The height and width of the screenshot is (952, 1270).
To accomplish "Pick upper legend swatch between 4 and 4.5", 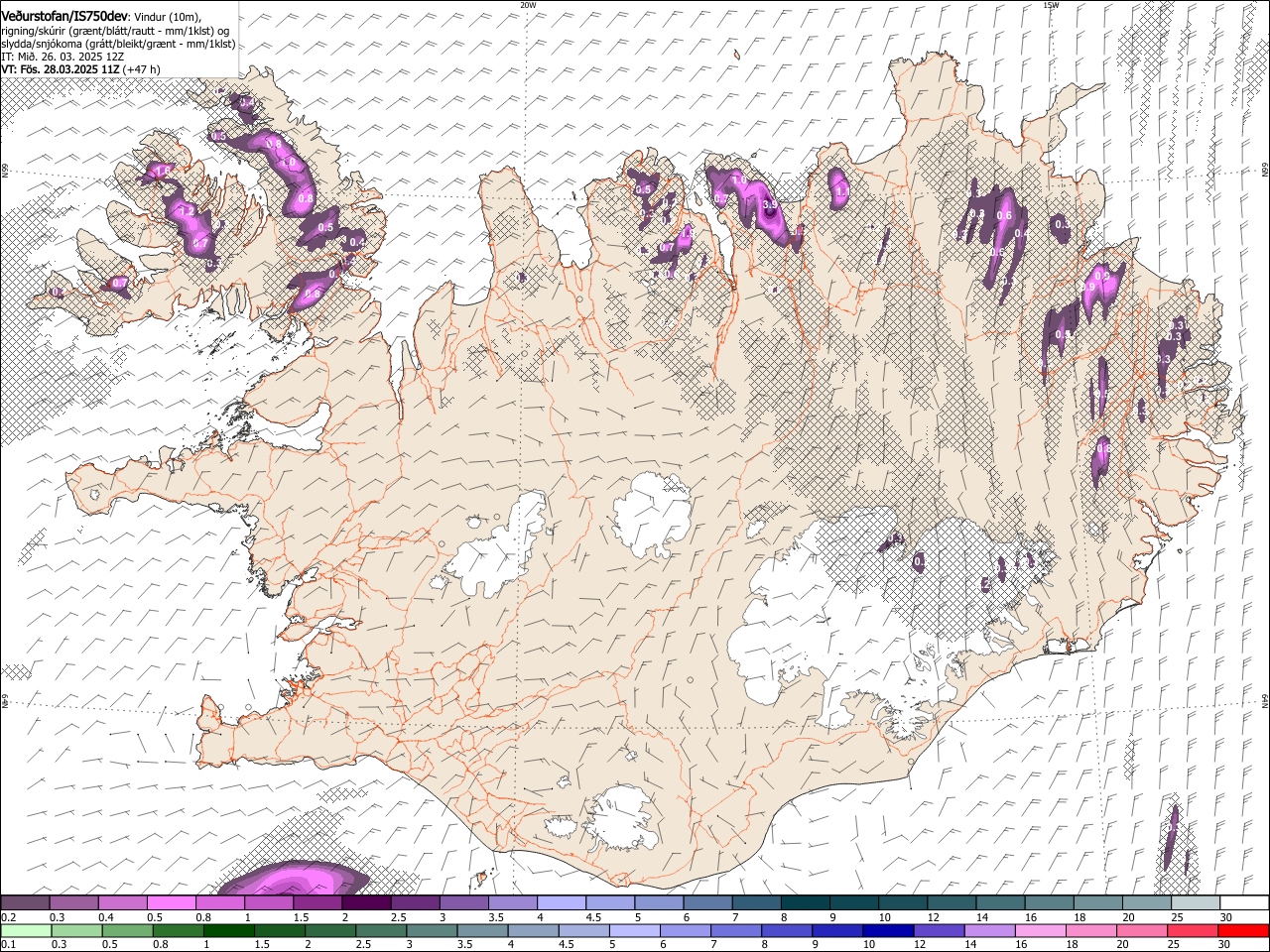I will (562, 902).
